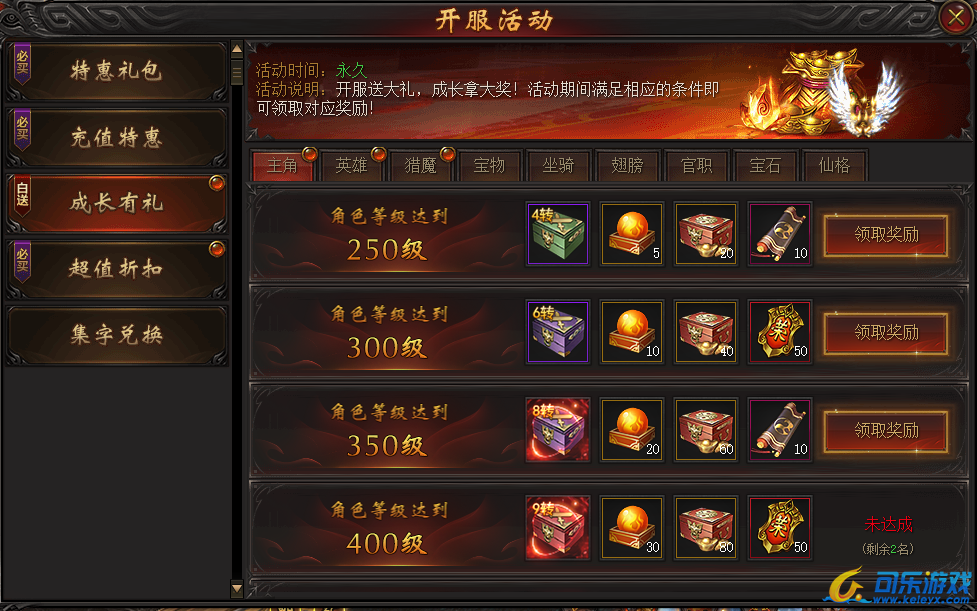Image resolution: width=977 pixels, height=611 pixels.
Task: Select the purple 6转 chest reward icon
Action: [558, 331]
